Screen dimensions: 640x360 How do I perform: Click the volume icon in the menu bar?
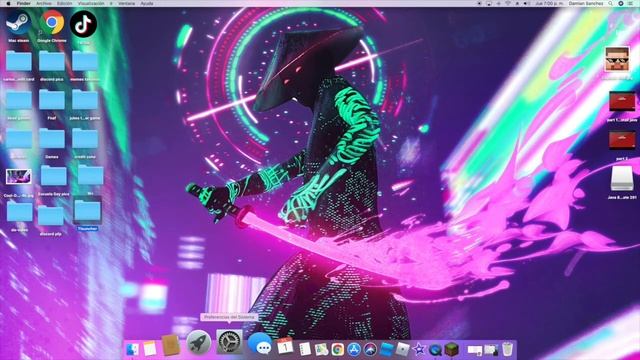click(527, 3)
